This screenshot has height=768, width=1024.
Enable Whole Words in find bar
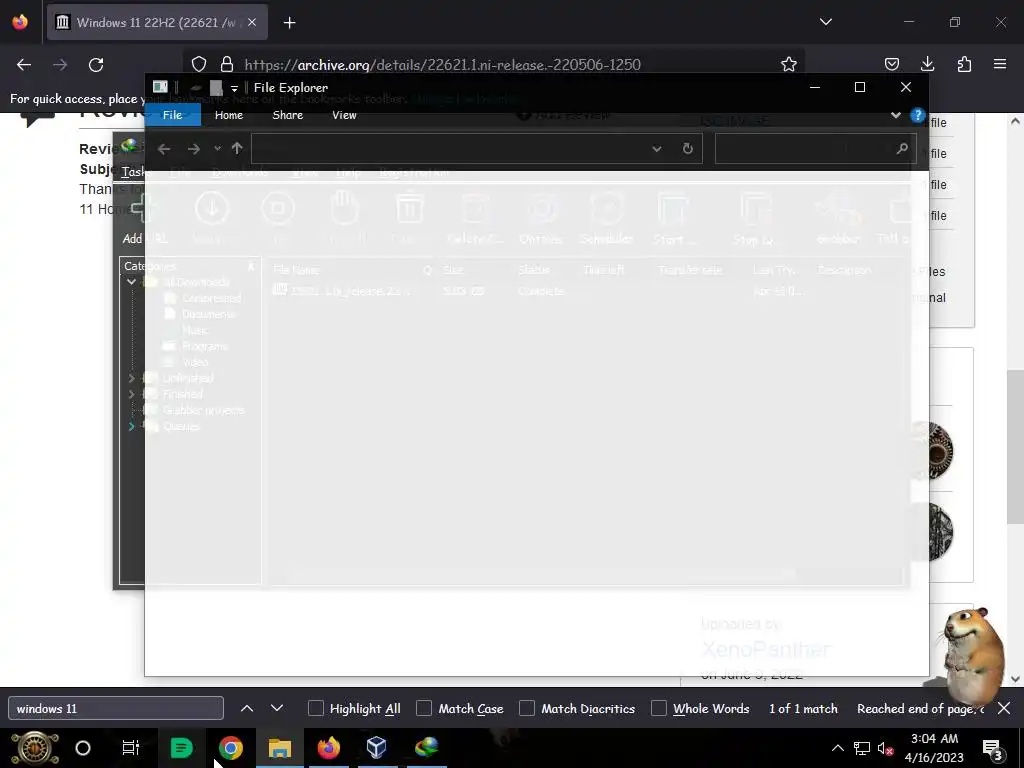point(659,708)
